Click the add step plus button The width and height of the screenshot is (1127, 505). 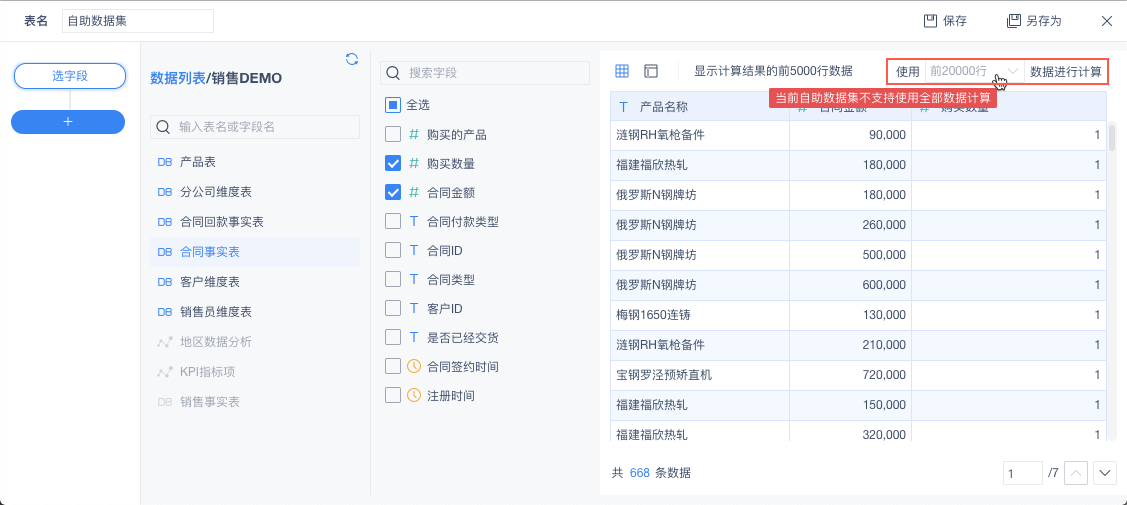pyautogui.click(x=68, y=121)
